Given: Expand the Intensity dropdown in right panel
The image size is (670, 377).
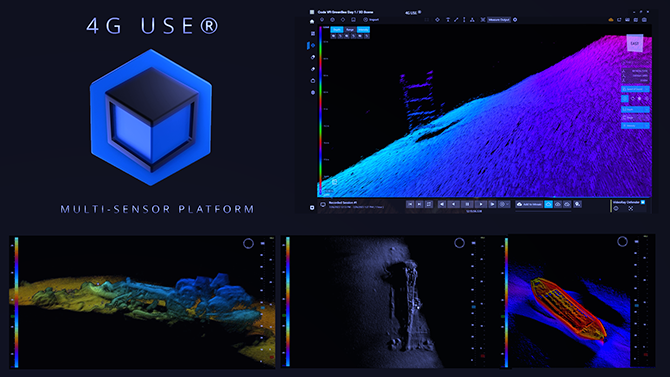Looking at the screenshot, I should click(635, 126).
